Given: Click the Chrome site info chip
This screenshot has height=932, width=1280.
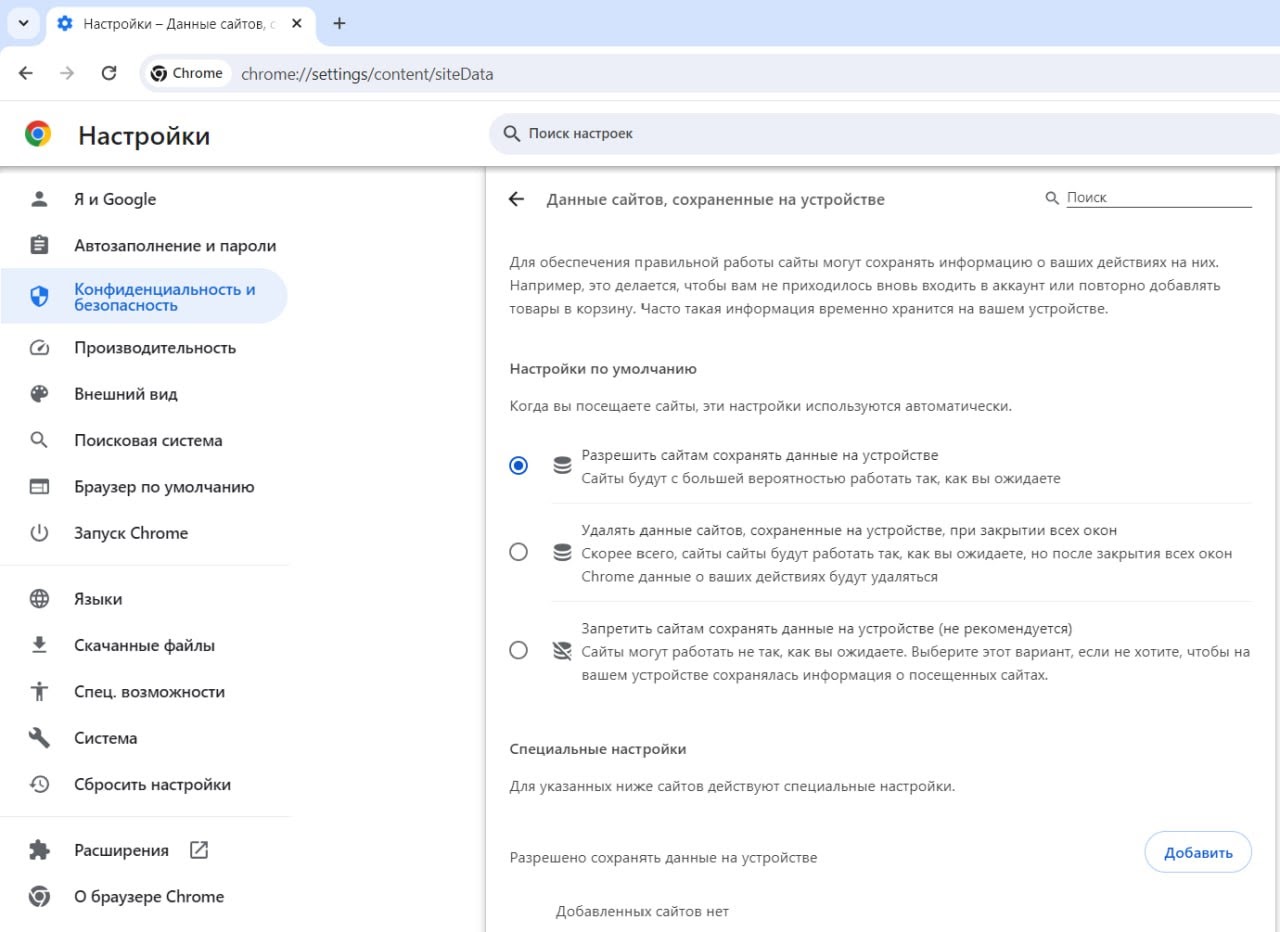Looking at the screenshot, I should coord(187,73).
